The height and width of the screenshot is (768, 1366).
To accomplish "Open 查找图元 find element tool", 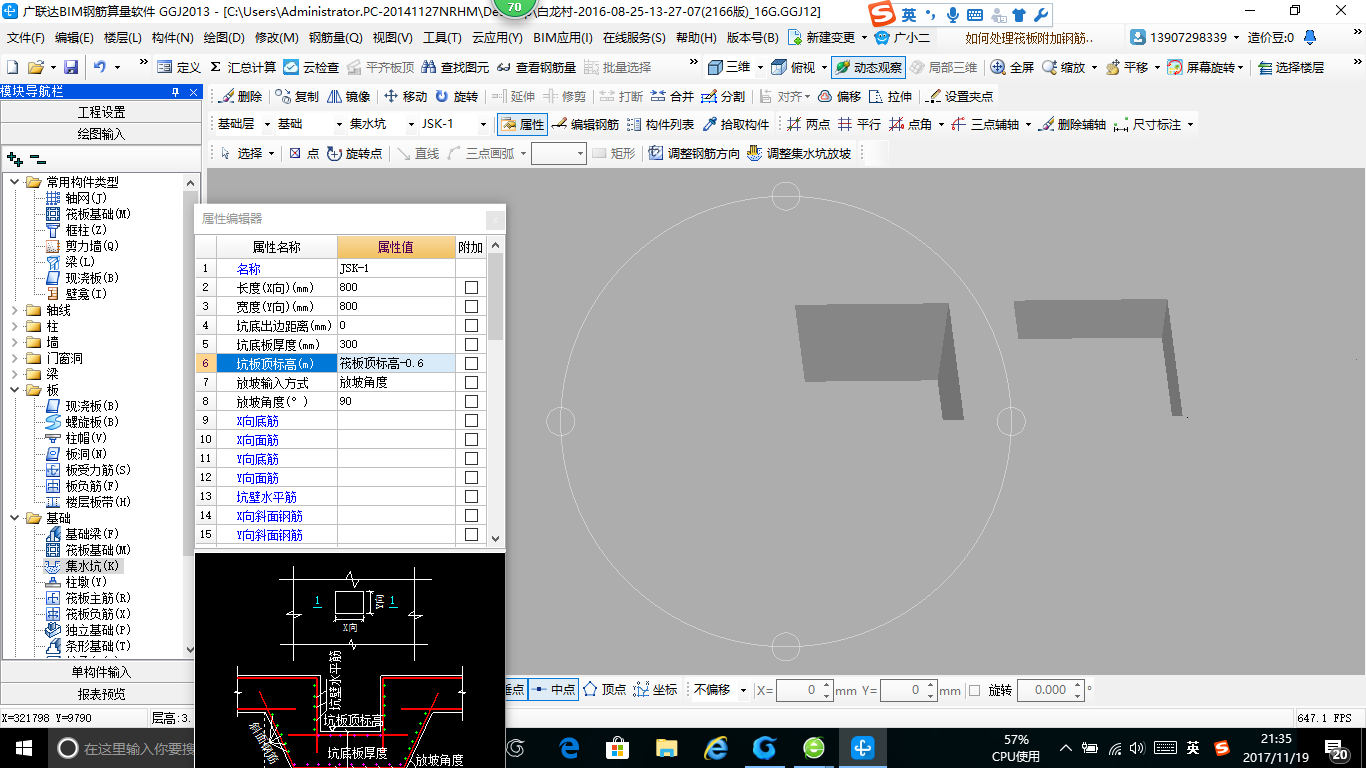I will pyautogui.click(x=455, y=67).
